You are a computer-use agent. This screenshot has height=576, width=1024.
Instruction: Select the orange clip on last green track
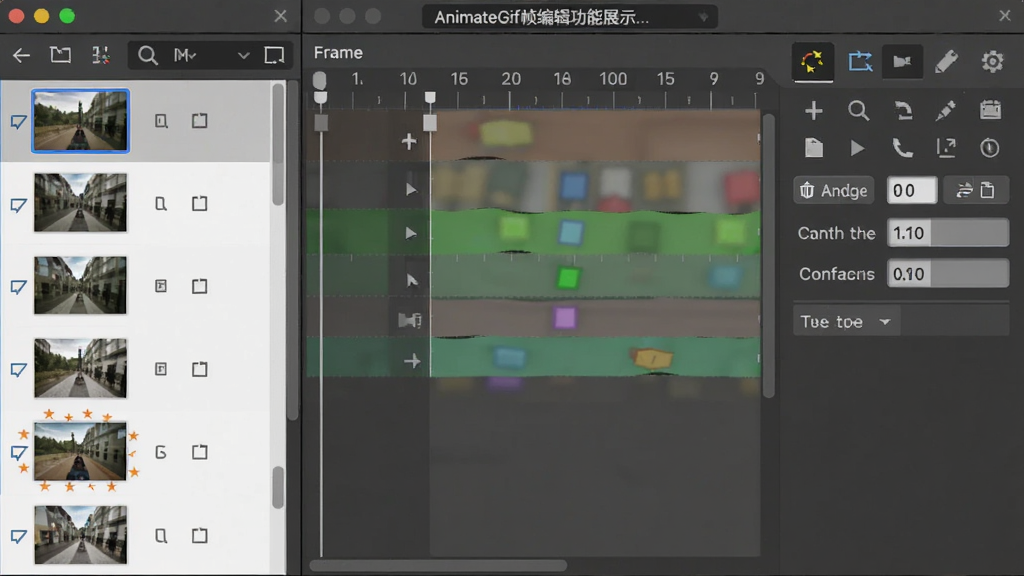652,359
